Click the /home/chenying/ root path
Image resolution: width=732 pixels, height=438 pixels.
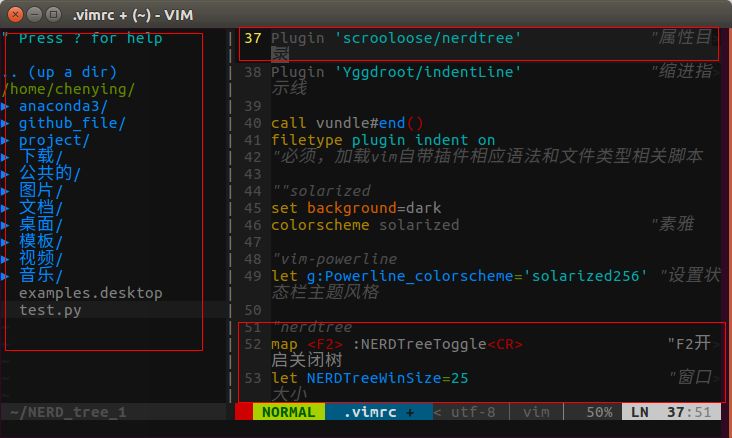69,89
